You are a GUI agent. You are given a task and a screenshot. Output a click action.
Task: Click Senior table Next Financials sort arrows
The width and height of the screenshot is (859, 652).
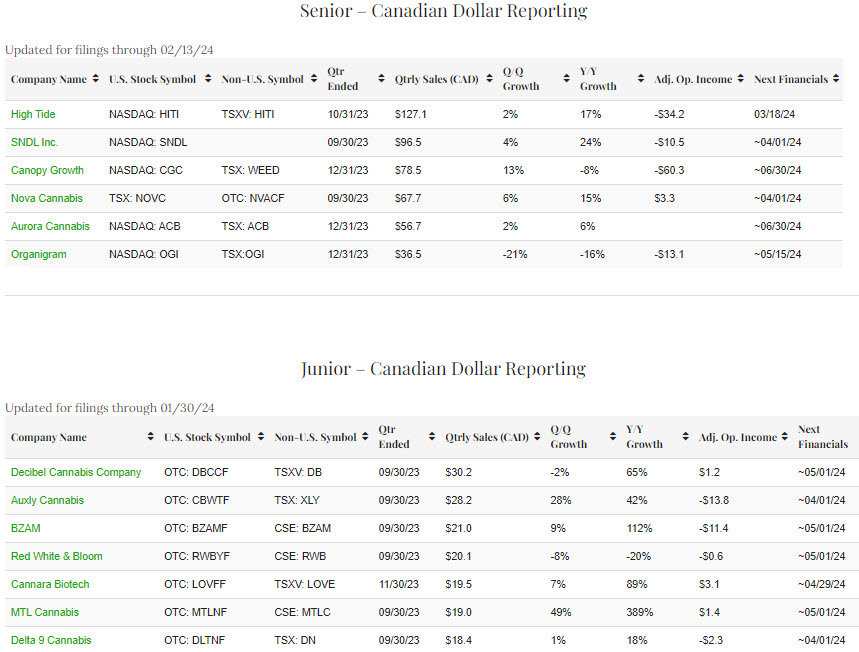[x=836, y=79]
